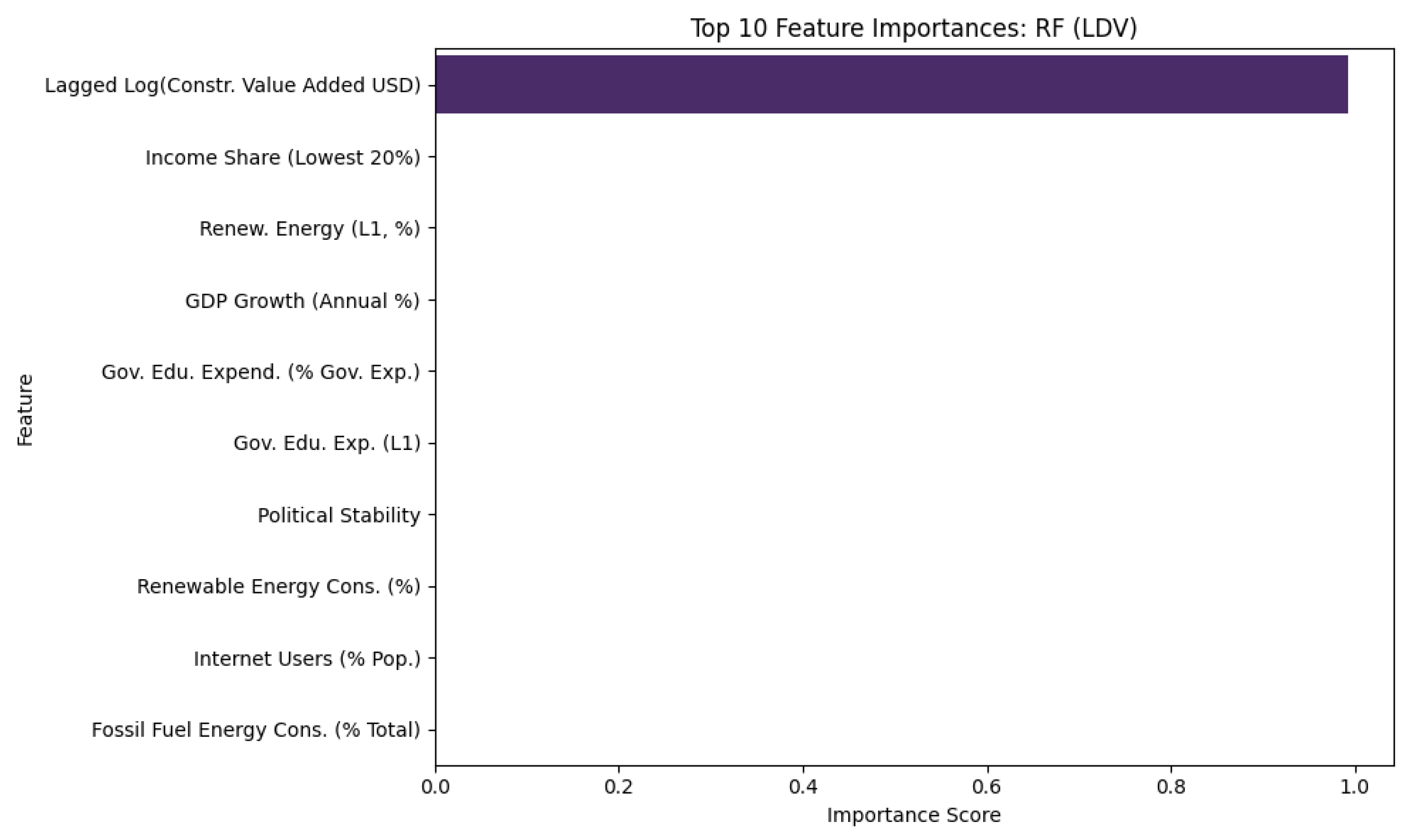Click the 0.0 tick on the x-axis
Screen dimensions: 1413x840
point(435,787)
